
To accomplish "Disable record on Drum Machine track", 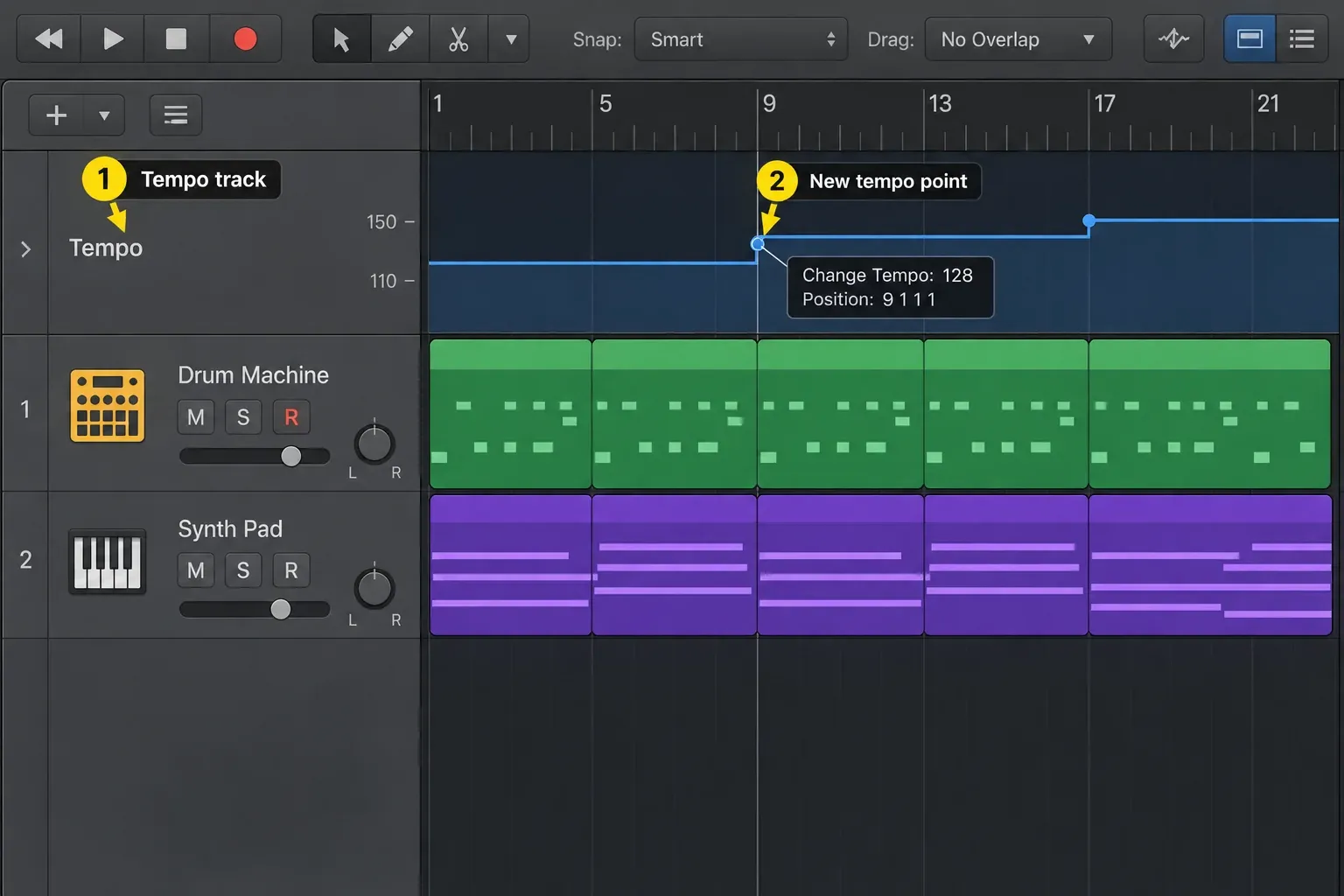I will [x=291, y=417].
